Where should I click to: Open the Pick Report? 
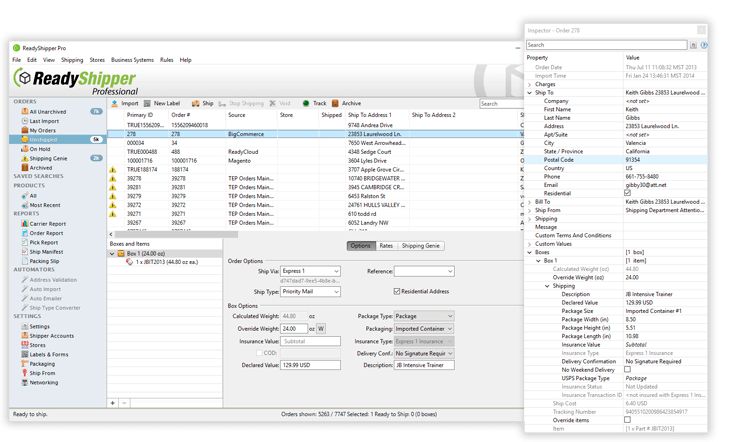44,242
